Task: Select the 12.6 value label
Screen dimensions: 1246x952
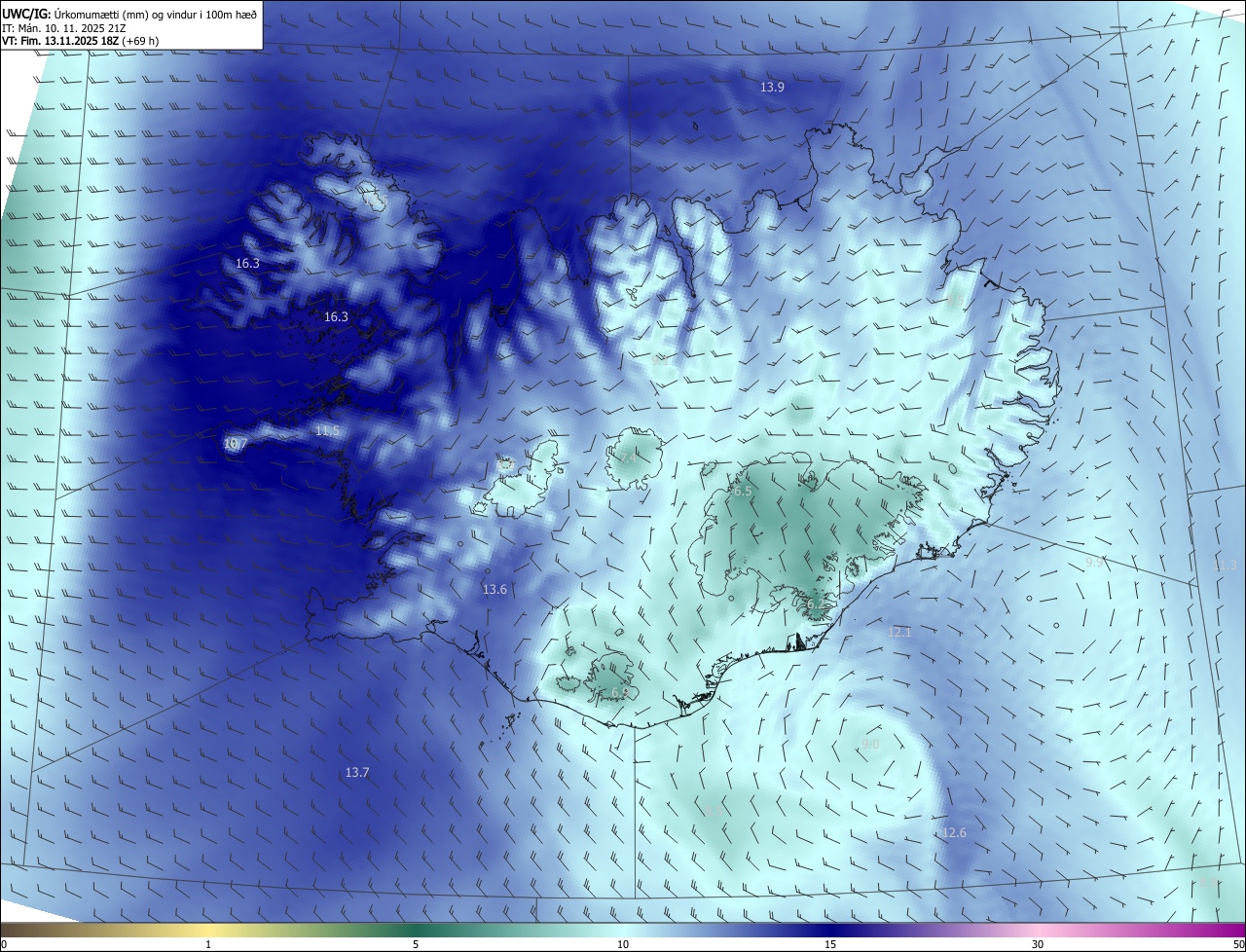Action: pos(954,833)
